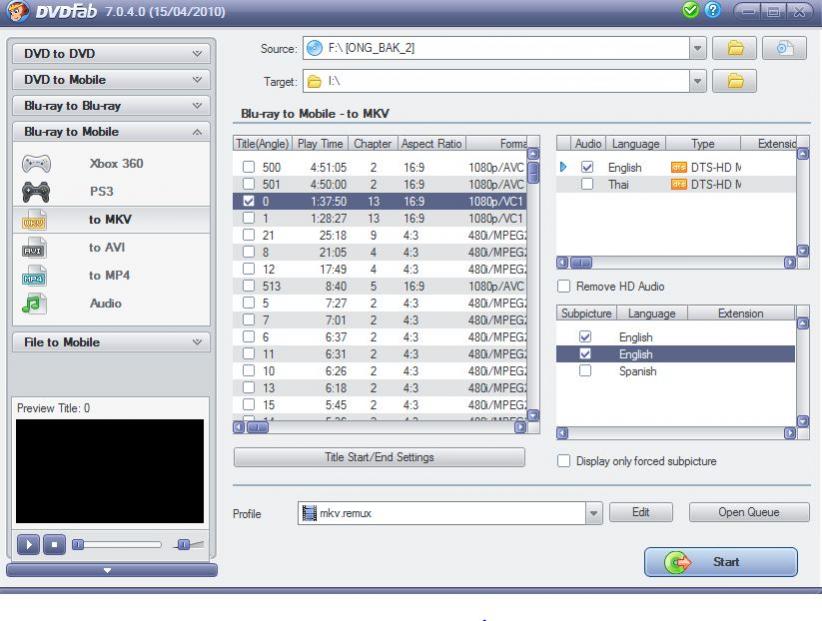This screenshot has width=822, height=621.
Task: Check the title 21 checkbox
Action: [248, 235]
